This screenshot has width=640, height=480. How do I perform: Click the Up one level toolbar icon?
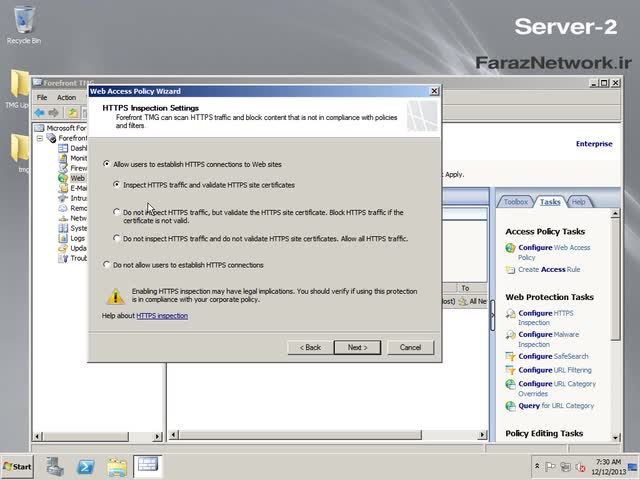[72, 113]
